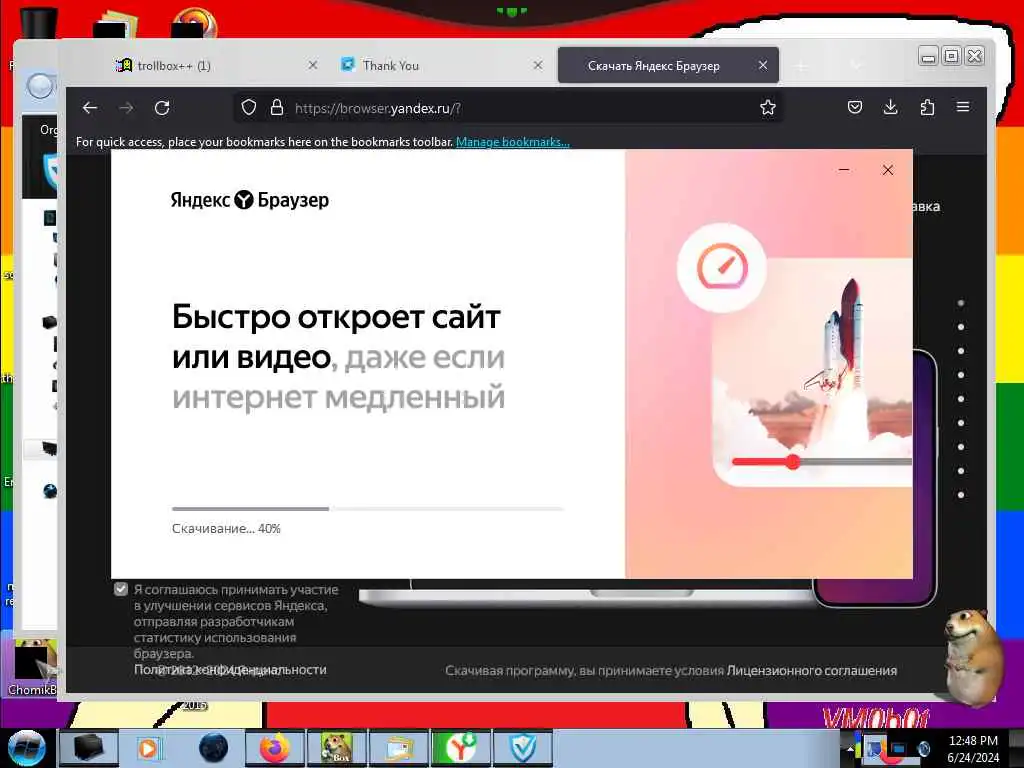Open the Manage bookmarks link
This screenshot has width=1024, height=768.
coord(513,142)
